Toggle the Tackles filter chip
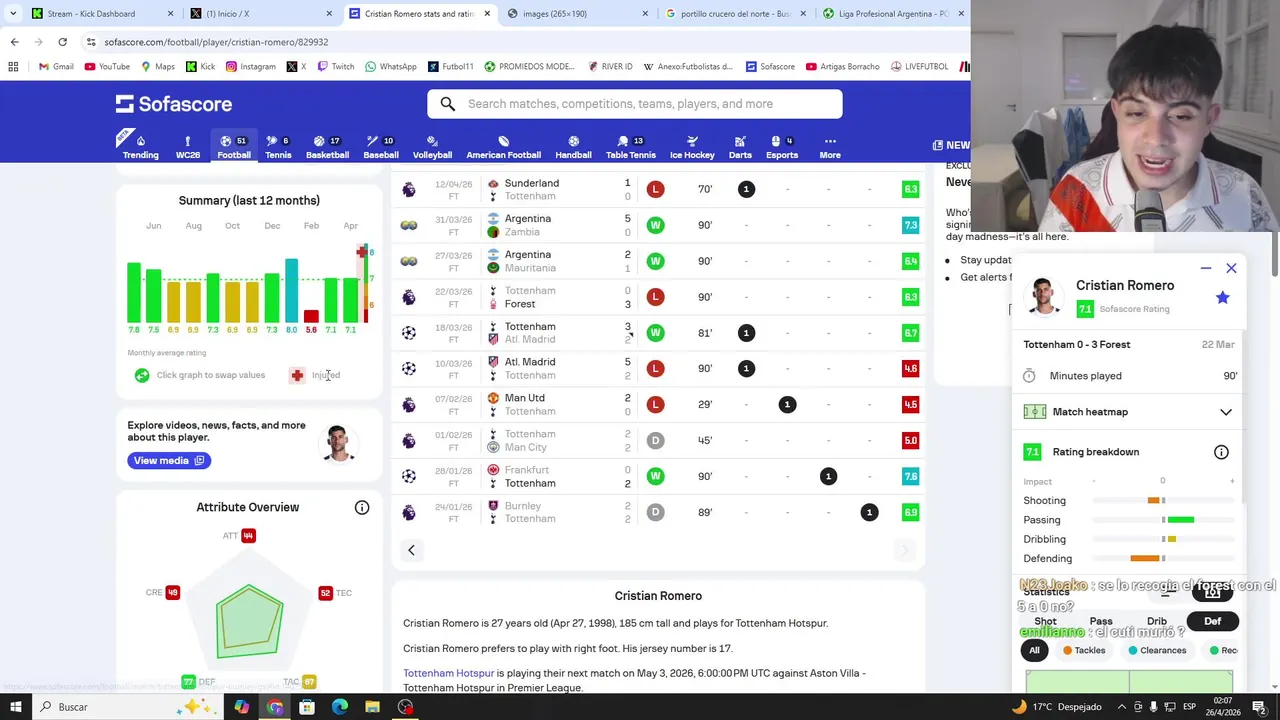Image resolution: width=1280 pixels, height=720 pixels. [x=1084, y=650]
